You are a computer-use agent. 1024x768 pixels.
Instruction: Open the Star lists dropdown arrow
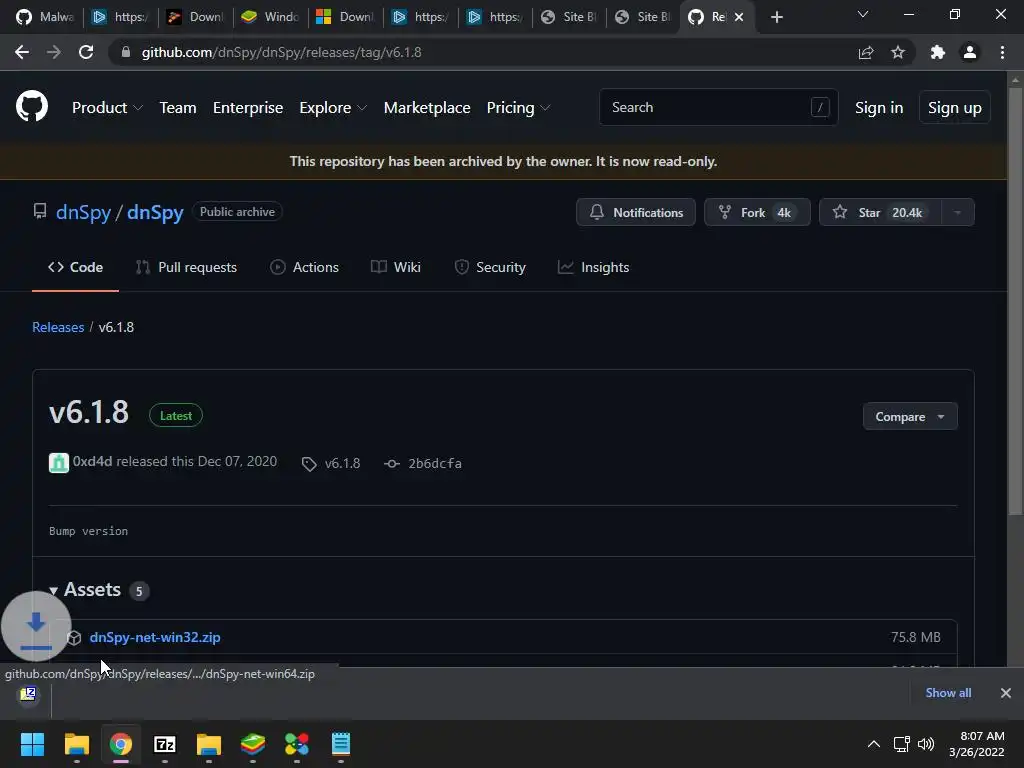pyautogui.click(x=957, y=212)
